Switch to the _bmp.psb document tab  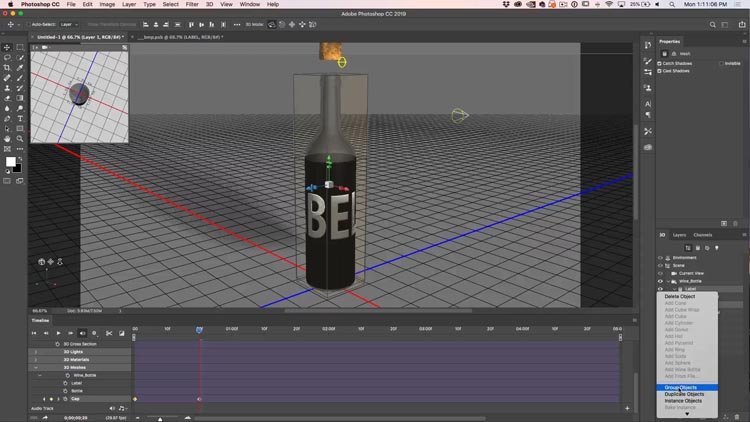(x=180, y=37)
